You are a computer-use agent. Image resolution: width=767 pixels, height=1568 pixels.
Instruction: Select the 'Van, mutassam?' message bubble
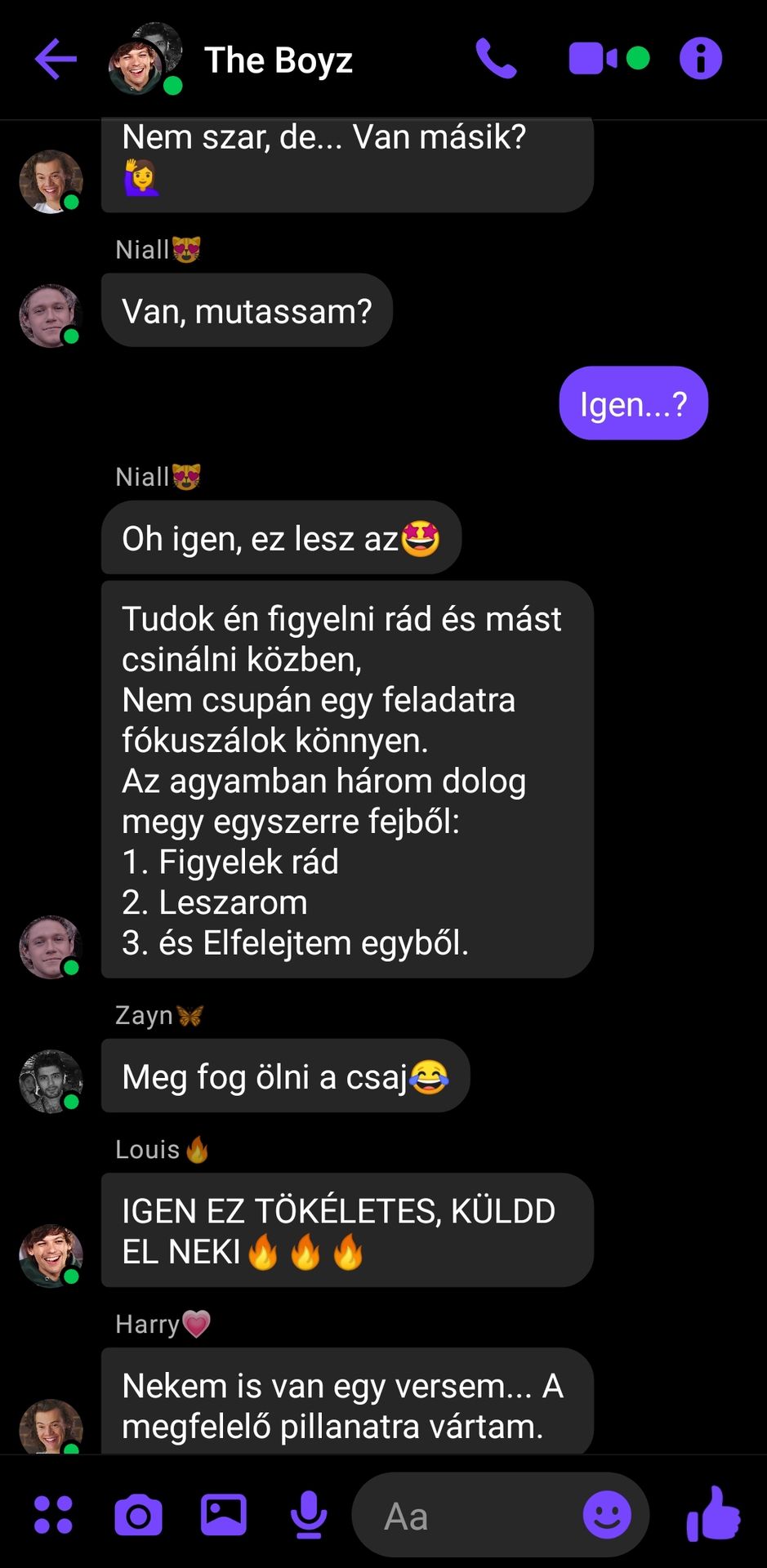pos(247,310)
